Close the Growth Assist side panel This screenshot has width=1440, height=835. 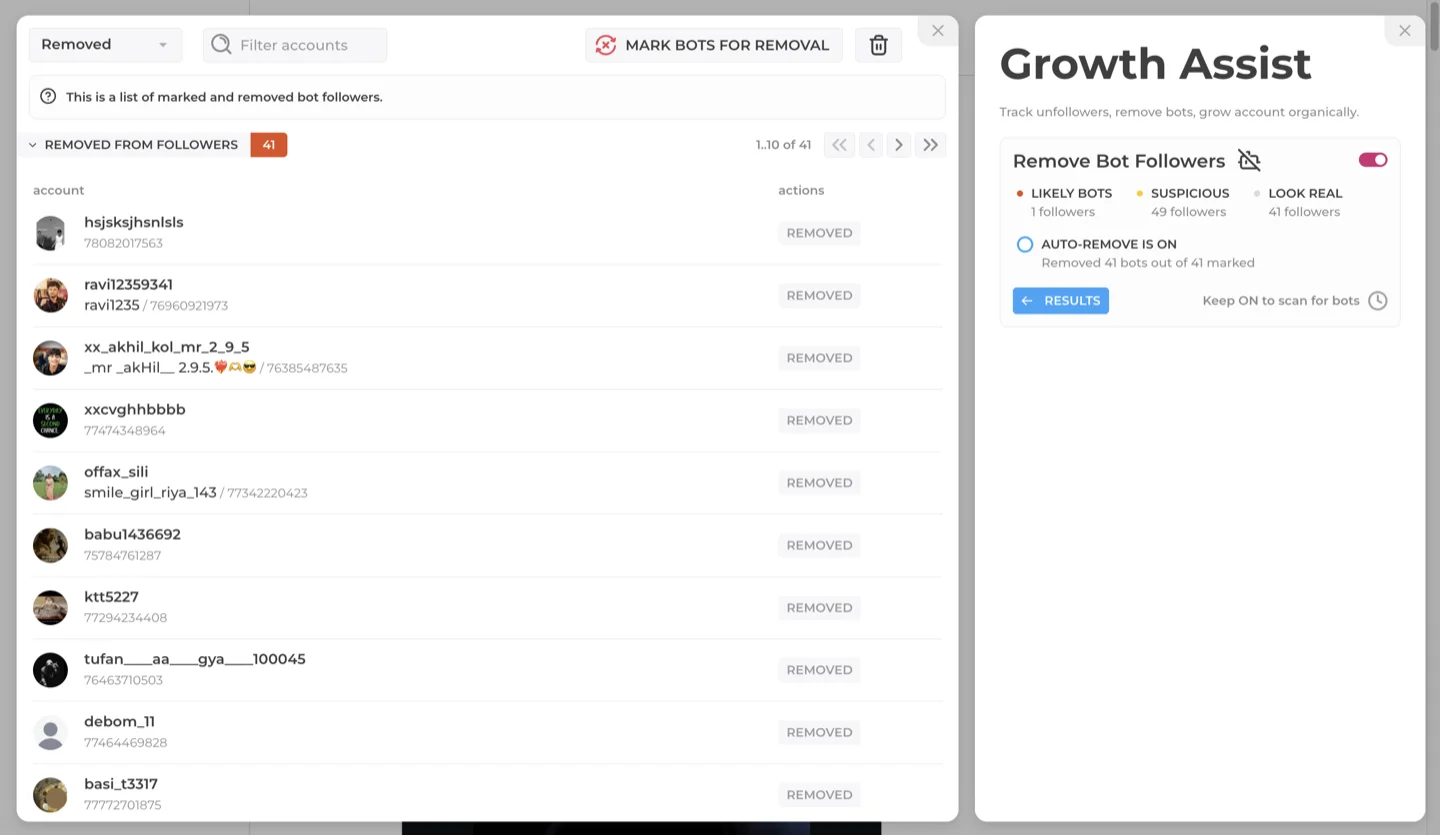coord(1404,30)
